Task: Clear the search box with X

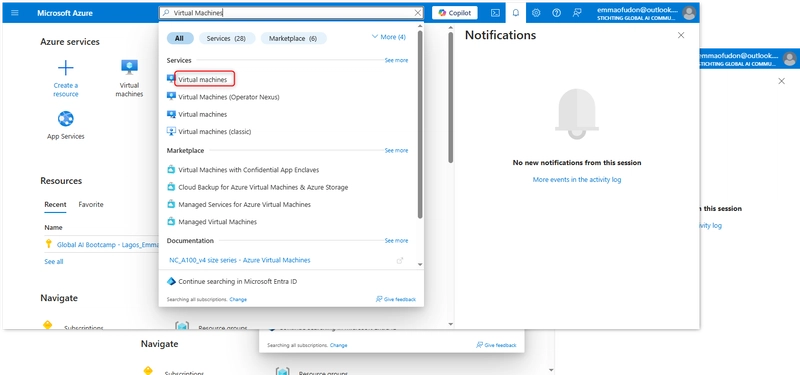Action: click(418, 13)
